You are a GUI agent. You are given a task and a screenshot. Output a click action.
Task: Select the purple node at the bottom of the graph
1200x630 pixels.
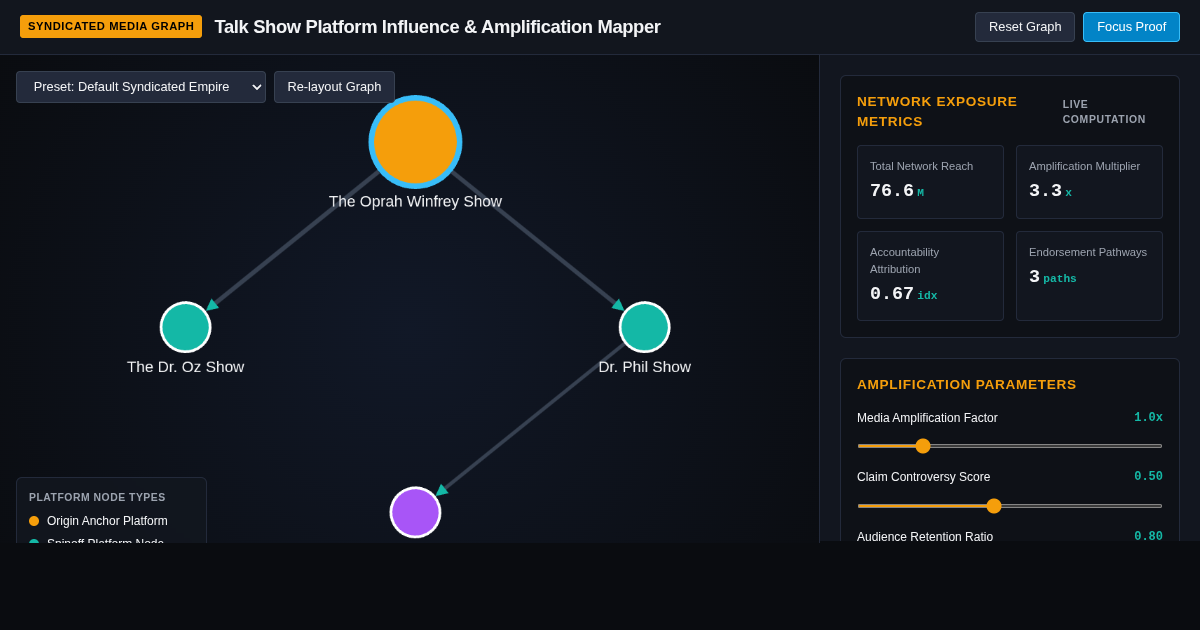[415, 512]
